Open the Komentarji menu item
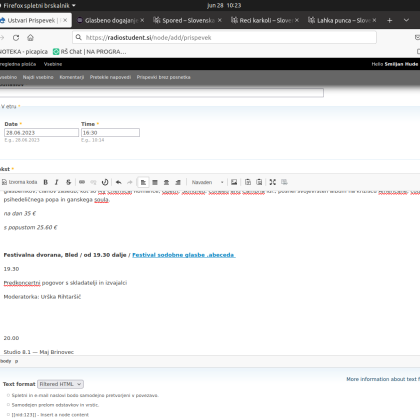Viewport: 420px width, 420px height. (x=72, y=77)
